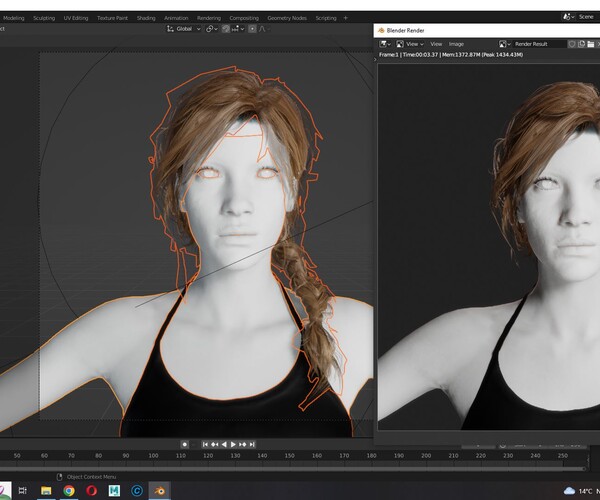
Task: Open File Explorer from the taskbar
Action: pos(46,490)
